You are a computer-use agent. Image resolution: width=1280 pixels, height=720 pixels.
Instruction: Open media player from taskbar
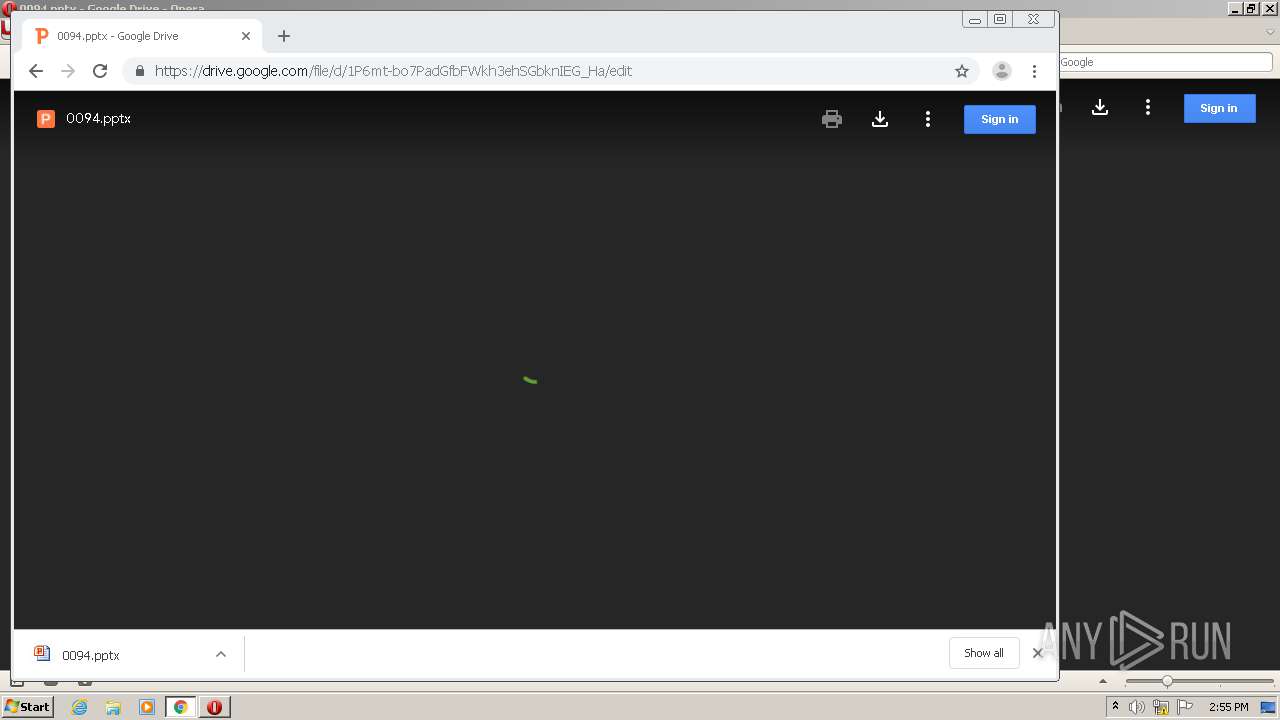(x=147, y=707)
